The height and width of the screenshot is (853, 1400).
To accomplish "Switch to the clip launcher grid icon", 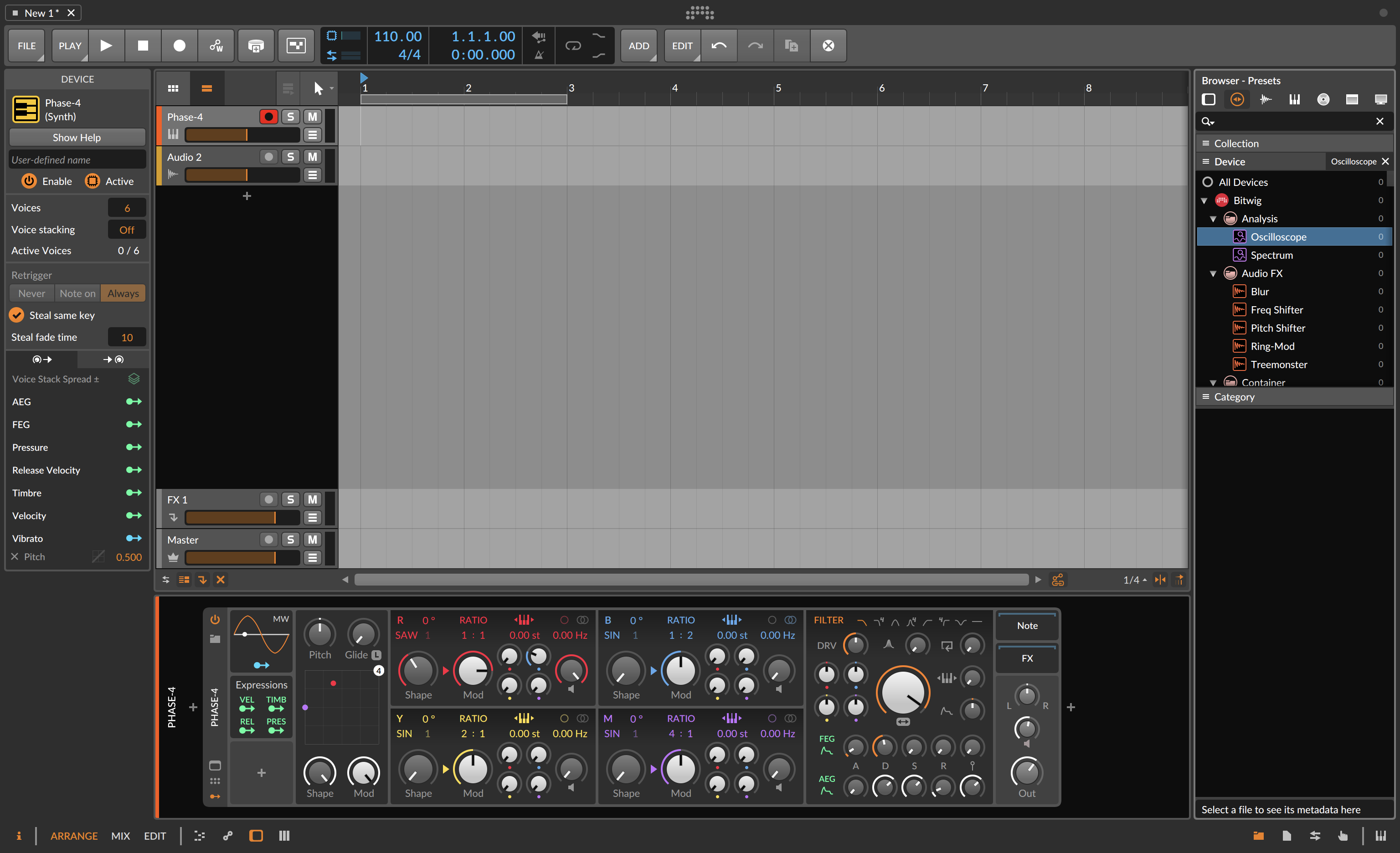I will point(173,88).
